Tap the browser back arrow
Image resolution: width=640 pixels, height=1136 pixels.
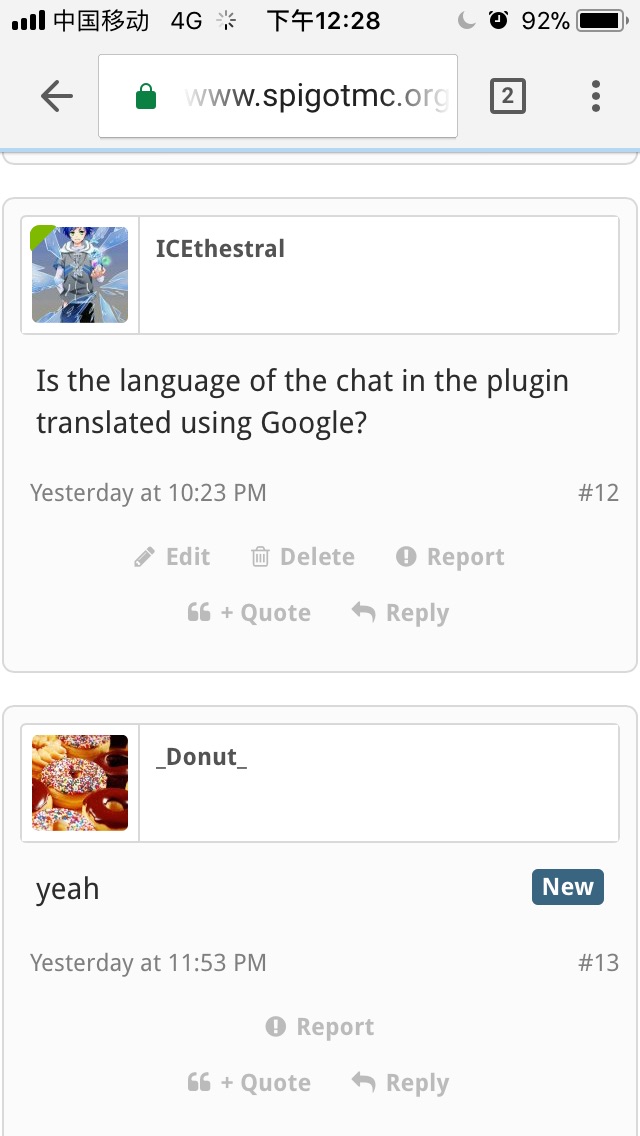(x=57, y=96)
